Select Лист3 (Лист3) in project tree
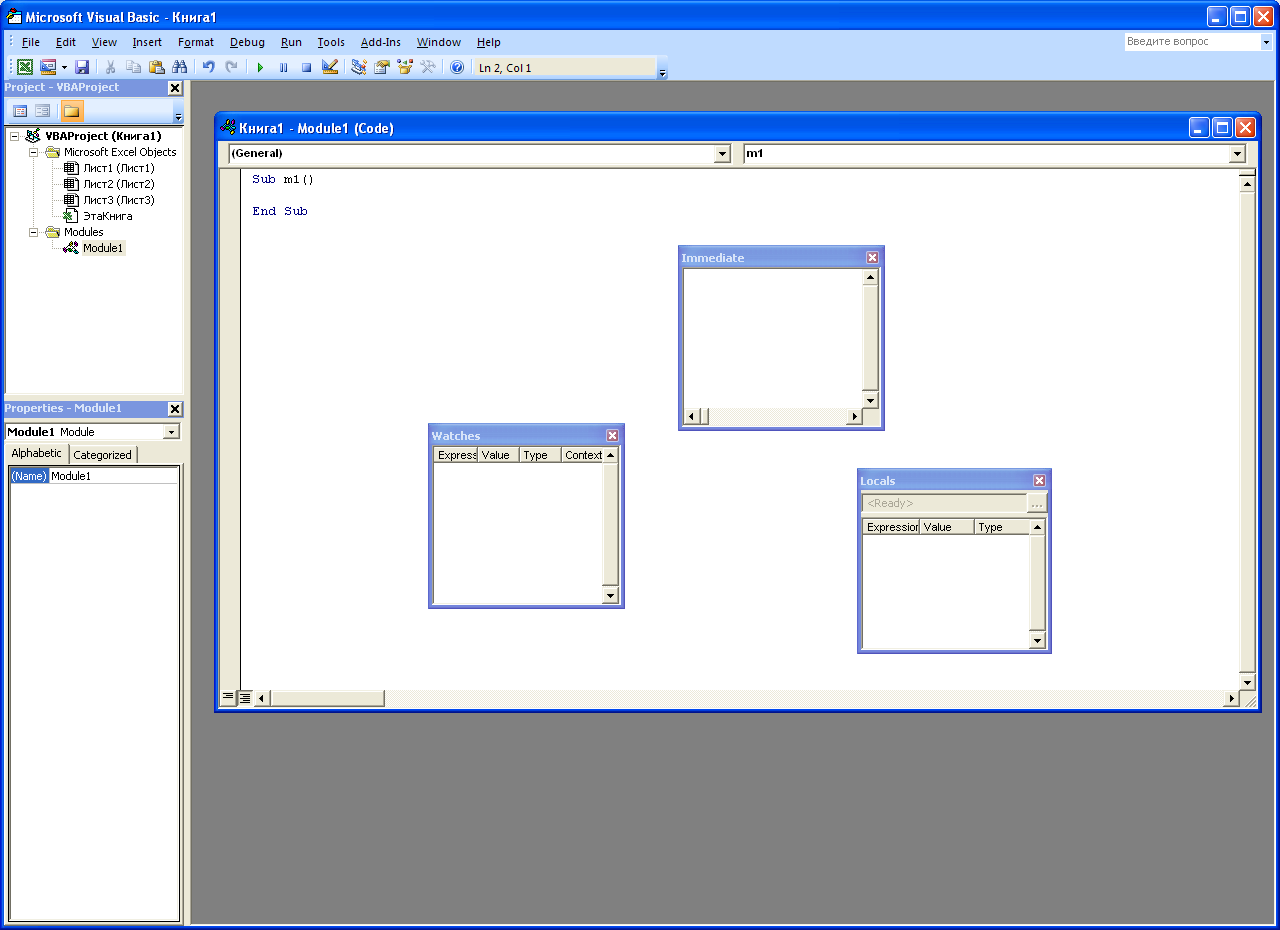 (118, 200)
